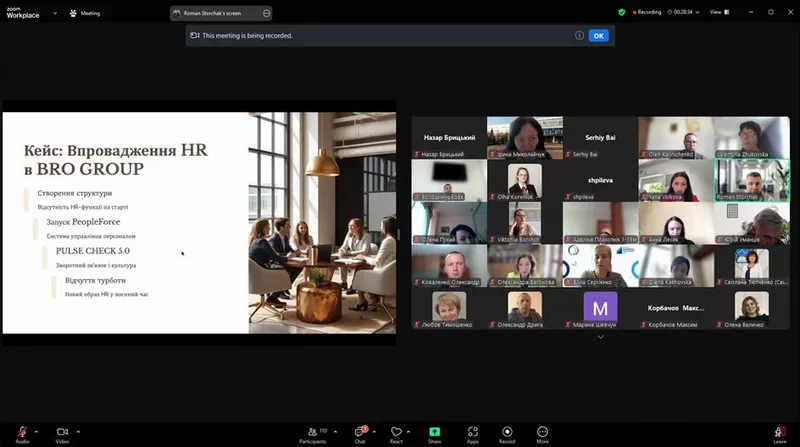Unmute microphone using the Audio icon
This screenshot has height=447, width=800.
(22, 434)
